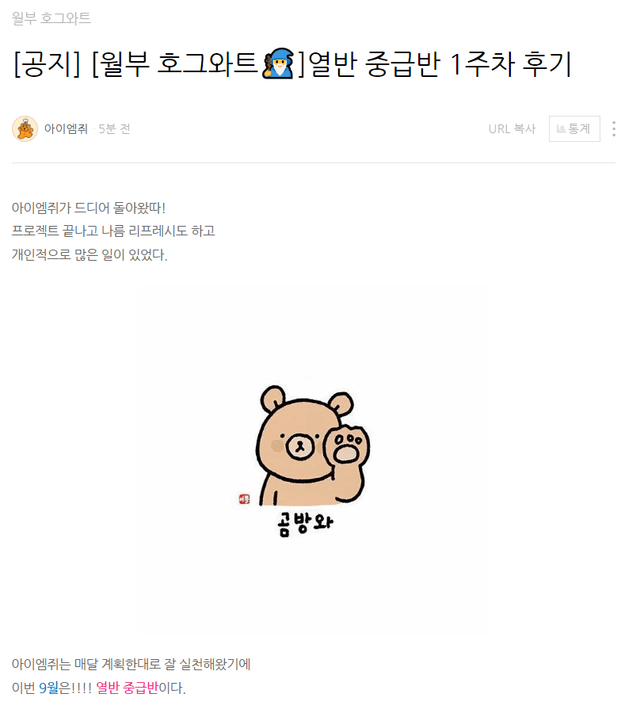Image resolution: width=640 pixels, height=702 pixels.
Task: Click the line 개인적으로 많은 일이 있었다
Action: [90, 255]
